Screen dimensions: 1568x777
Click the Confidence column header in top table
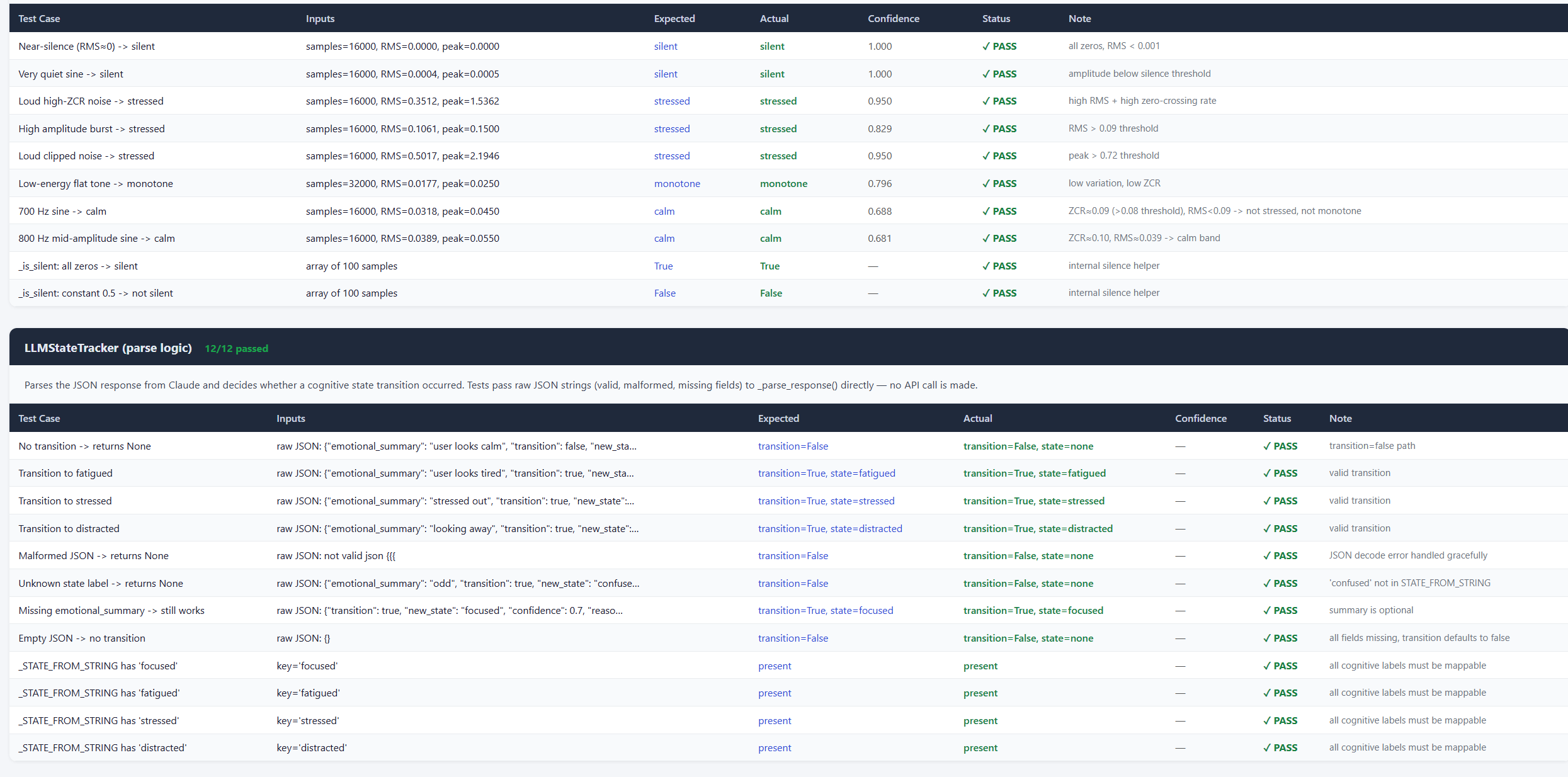coord(893,19)
